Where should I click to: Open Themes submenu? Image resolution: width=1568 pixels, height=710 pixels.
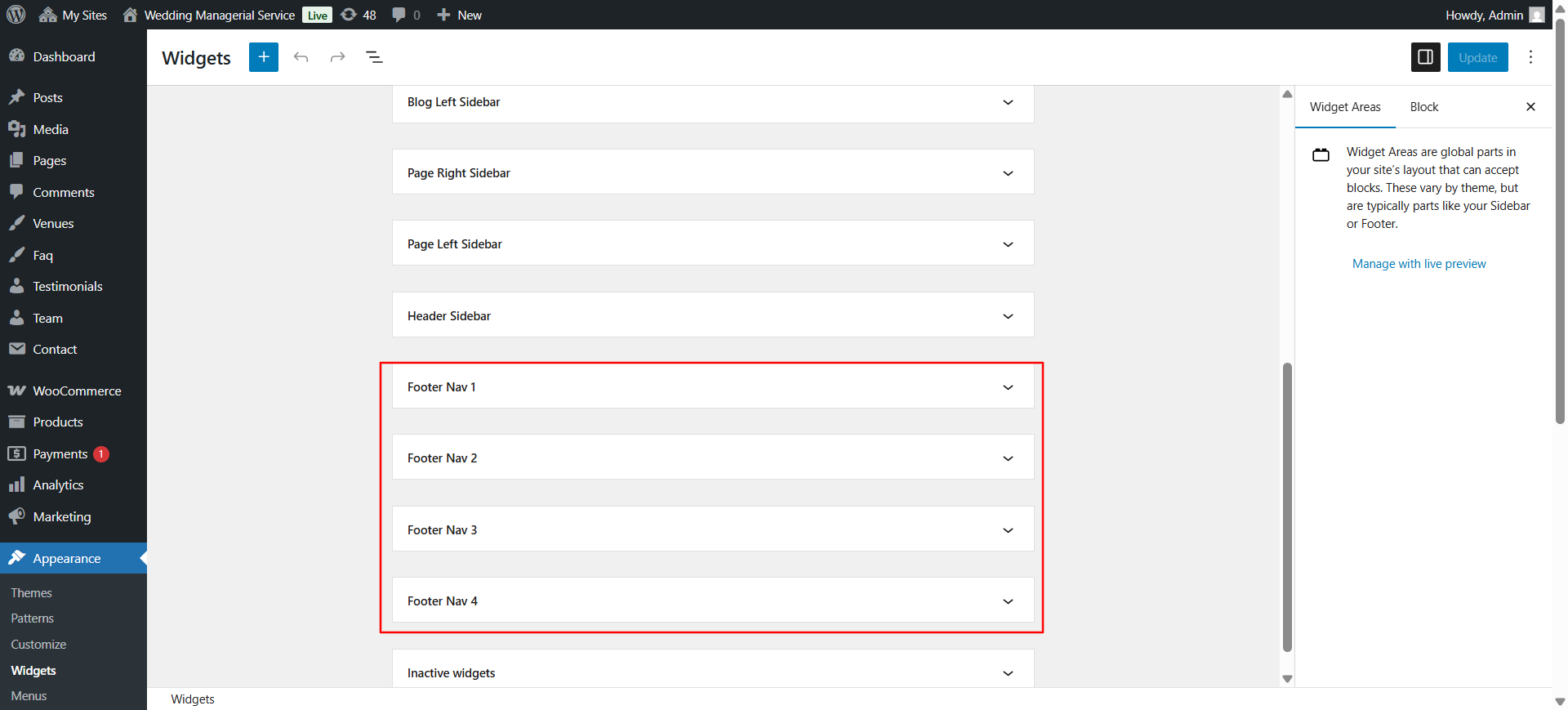coord(31,592)
